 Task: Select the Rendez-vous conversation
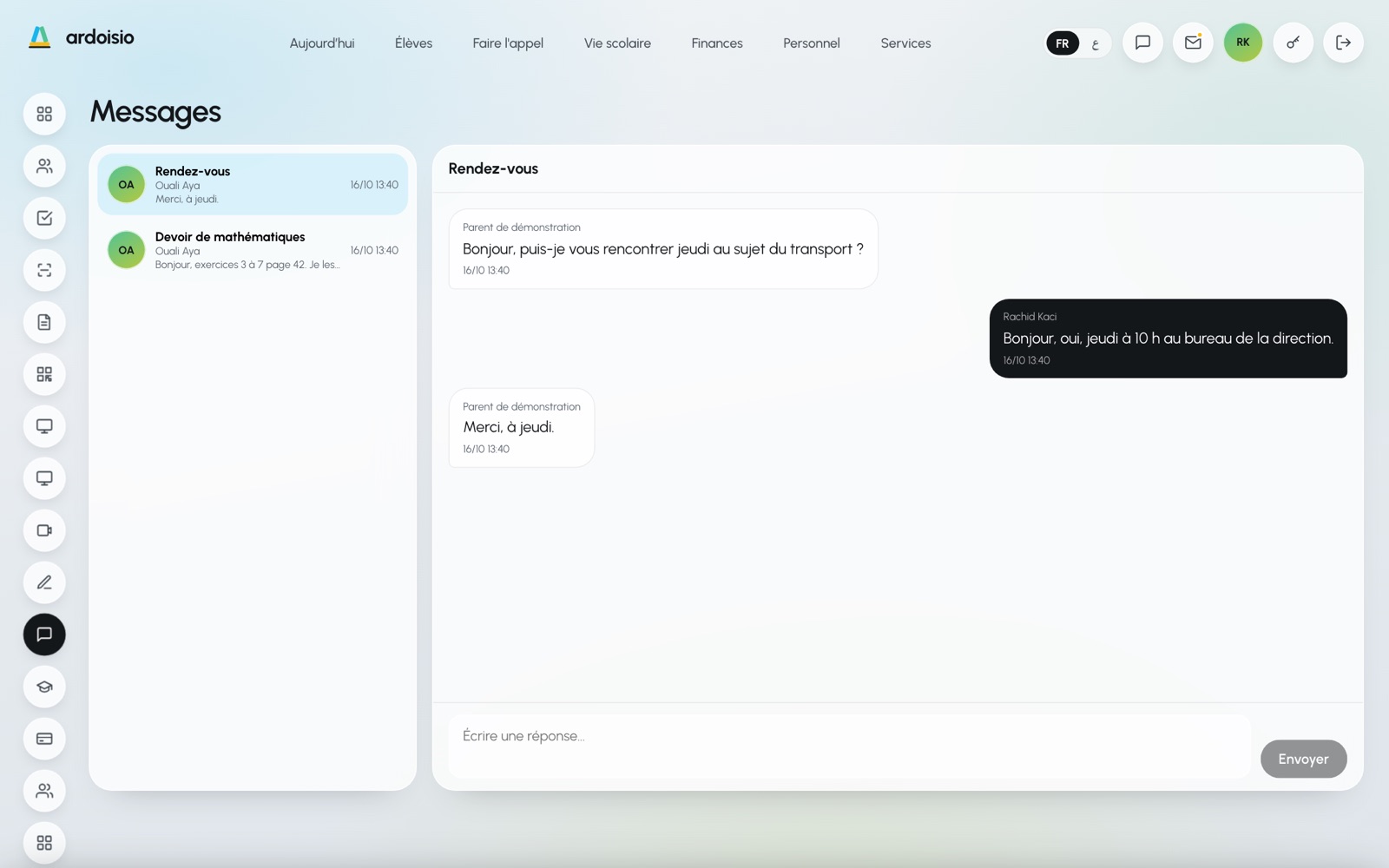tap(253, 184)
